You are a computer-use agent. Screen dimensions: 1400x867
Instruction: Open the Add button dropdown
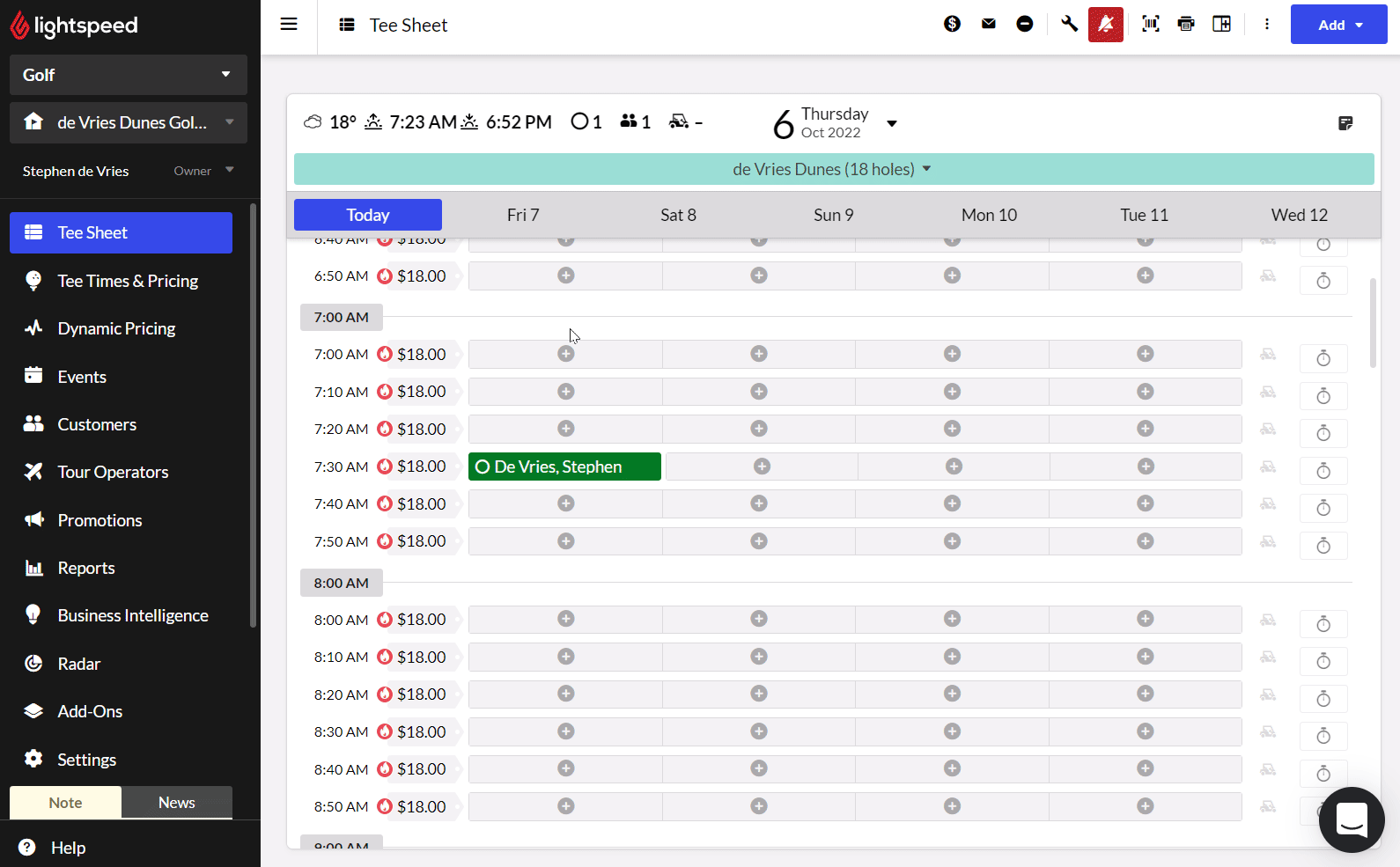coord(1339,25)
